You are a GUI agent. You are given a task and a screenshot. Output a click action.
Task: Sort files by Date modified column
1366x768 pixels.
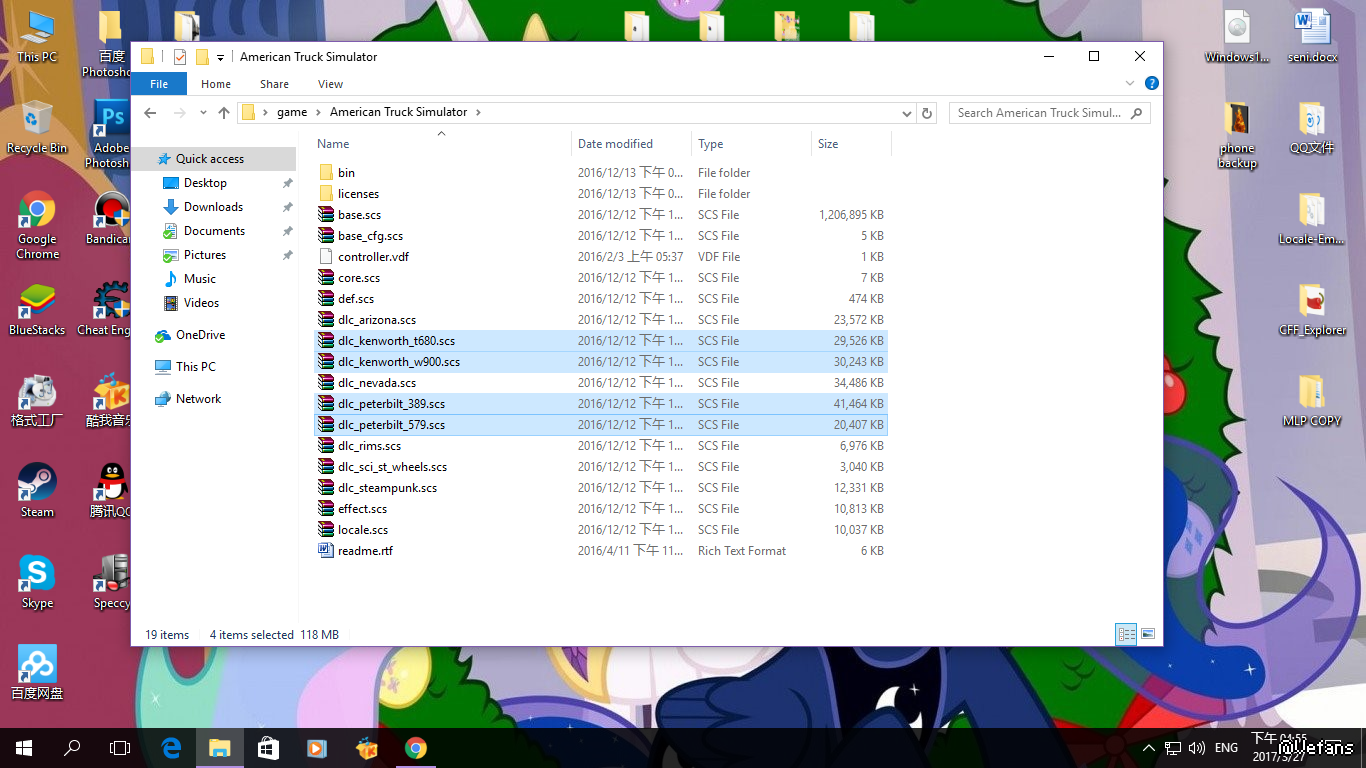tap(632, 144)
